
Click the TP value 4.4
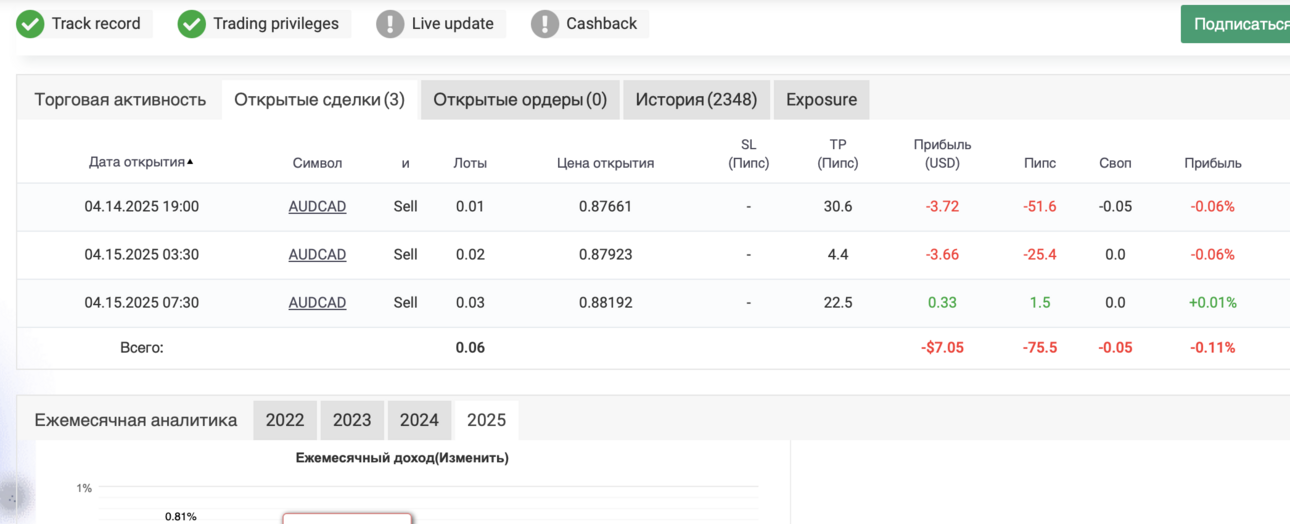coord(838,255)
